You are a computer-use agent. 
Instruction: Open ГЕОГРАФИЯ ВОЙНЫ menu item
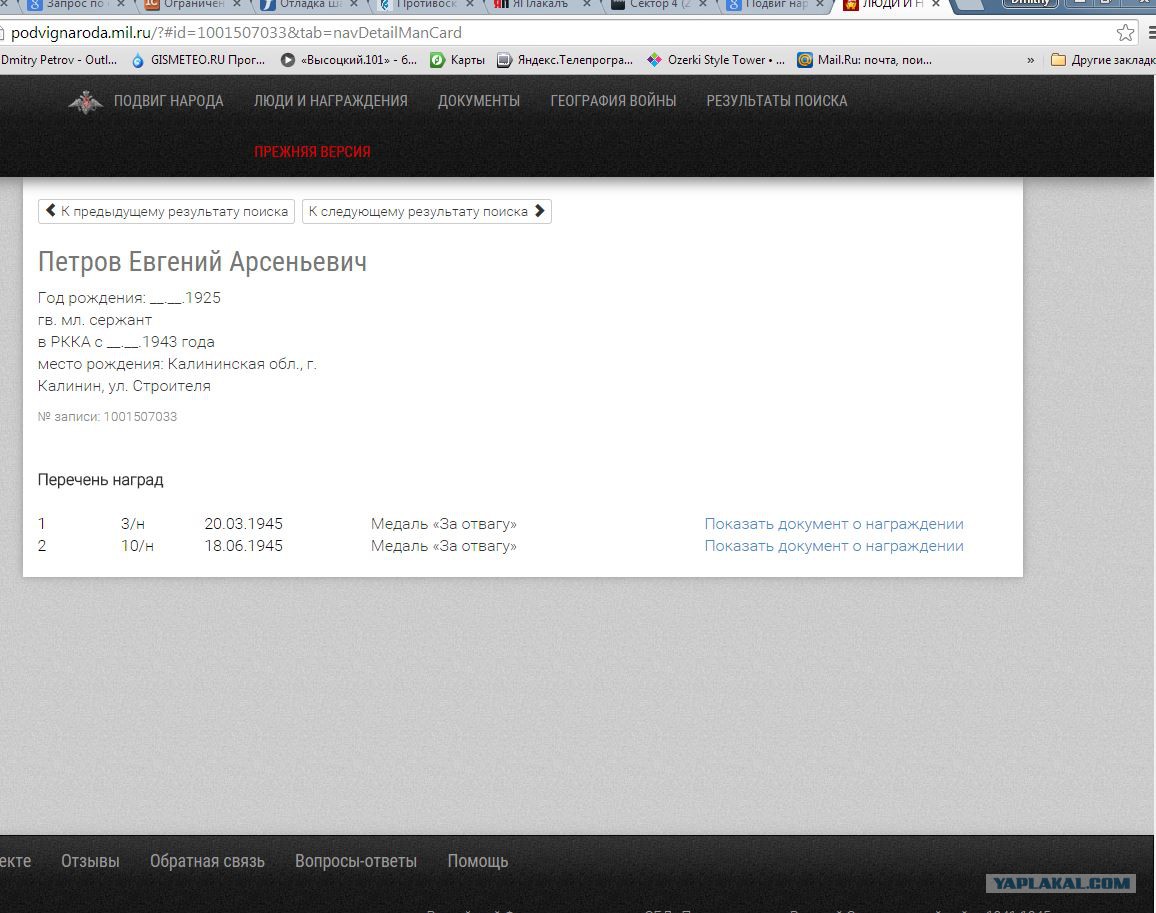(x=613, y=101)
